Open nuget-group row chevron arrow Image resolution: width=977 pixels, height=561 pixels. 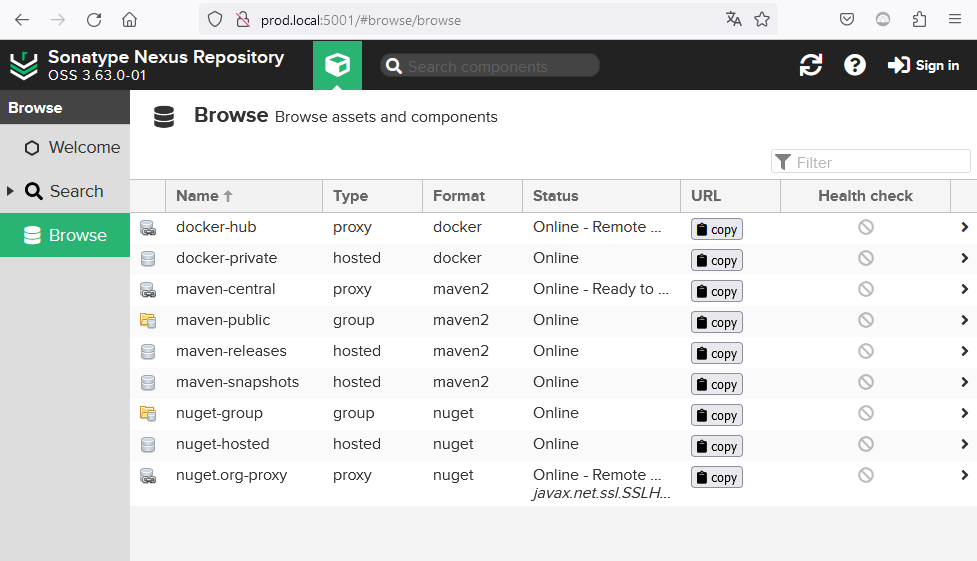pos(964,413)
